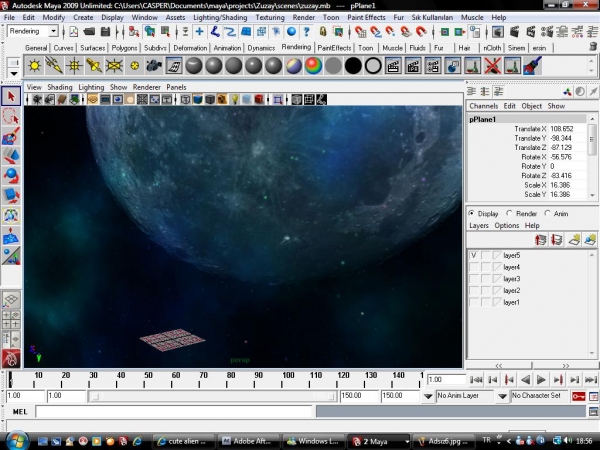Screen dimensions: 600x450
Task: Click the current frame 1.00 field
Action: [x=446, y=380]
